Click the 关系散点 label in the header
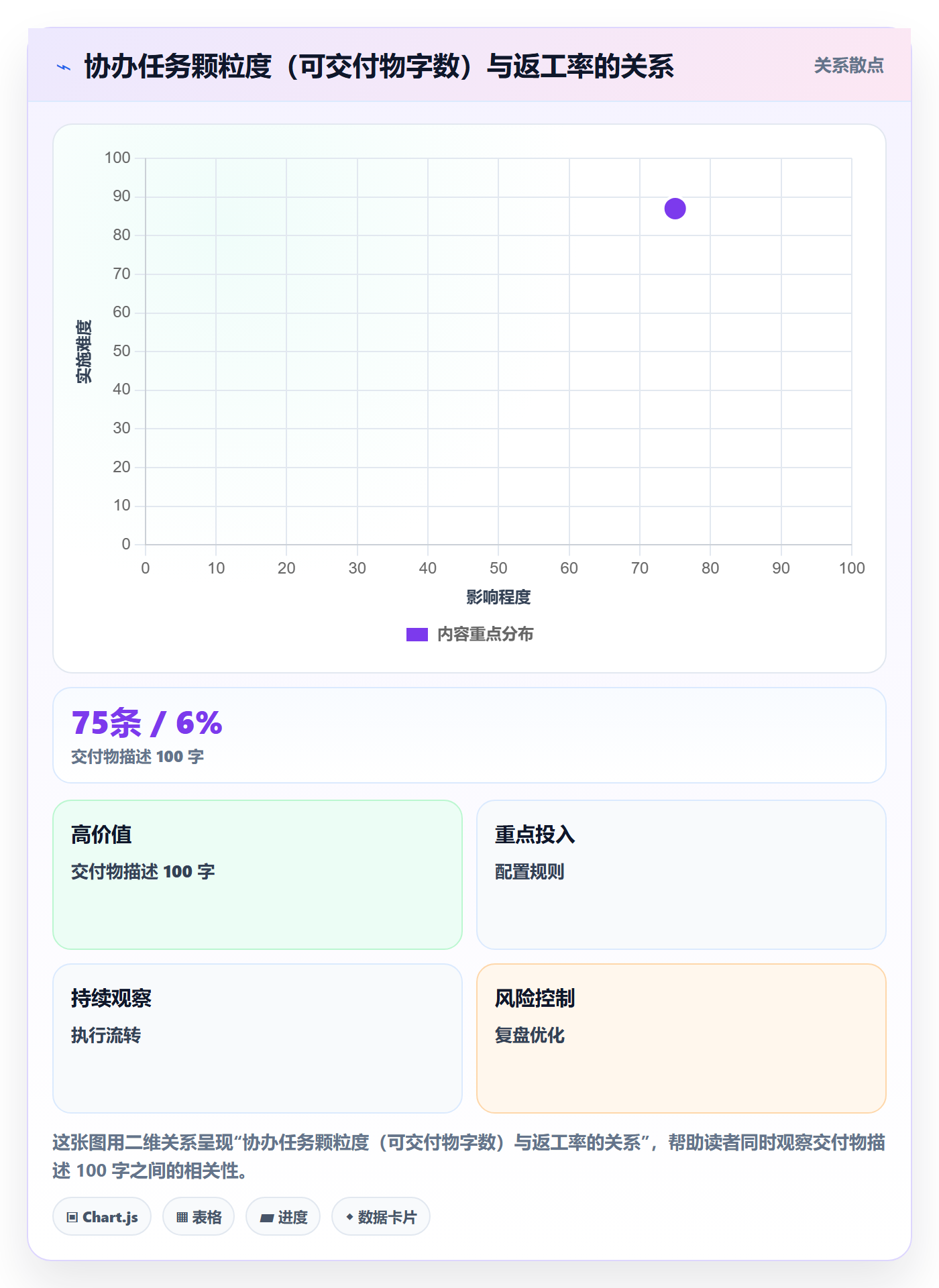939x1288 pixels. tap(848, 66)
